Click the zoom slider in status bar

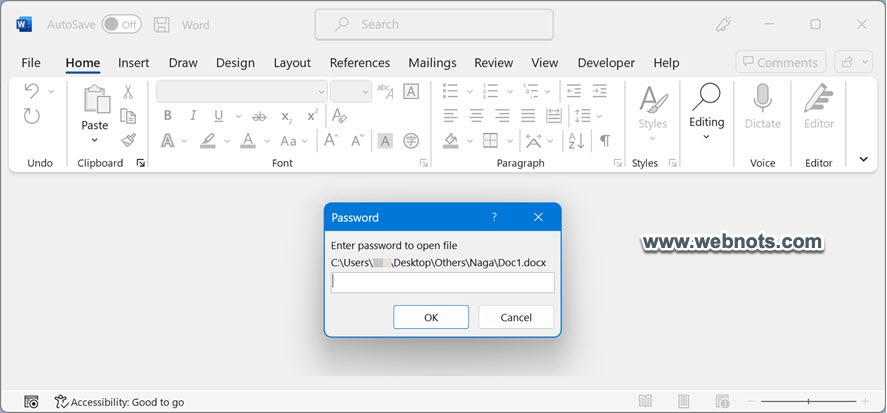pos(808,402)
